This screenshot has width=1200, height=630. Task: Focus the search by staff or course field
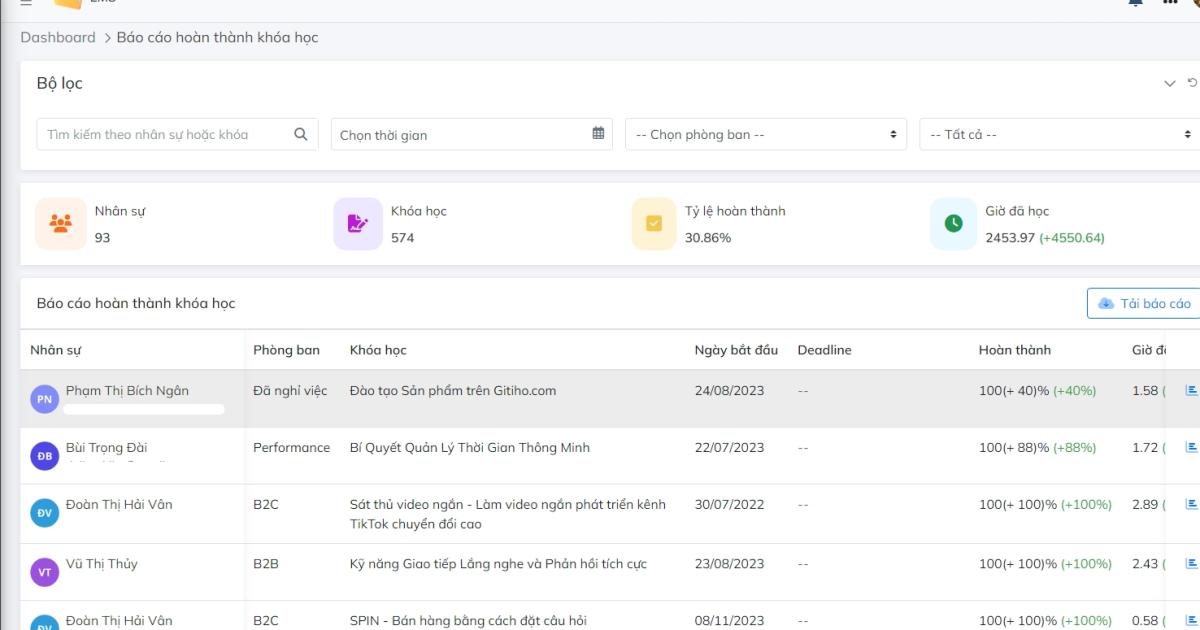(x=165, y=134)
